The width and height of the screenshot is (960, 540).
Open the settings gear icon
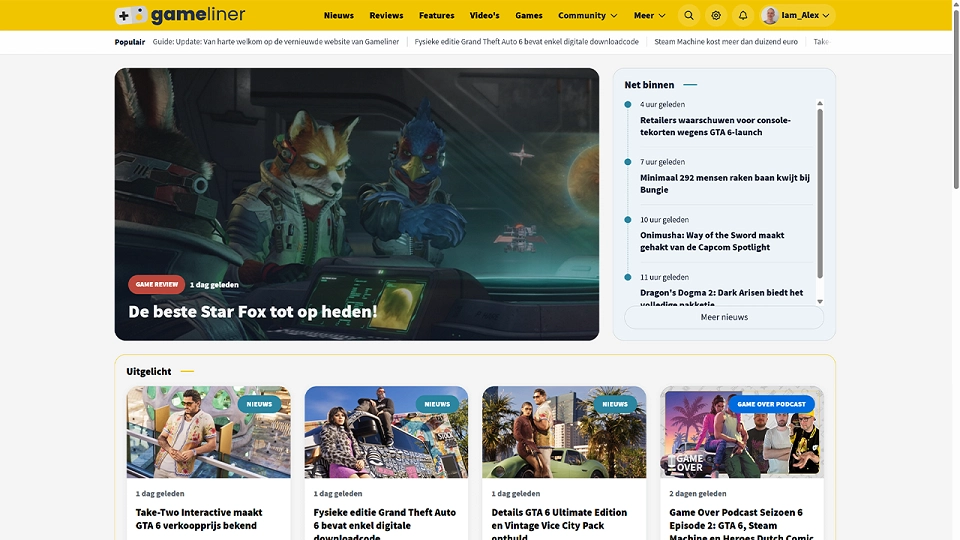(716, 15)
